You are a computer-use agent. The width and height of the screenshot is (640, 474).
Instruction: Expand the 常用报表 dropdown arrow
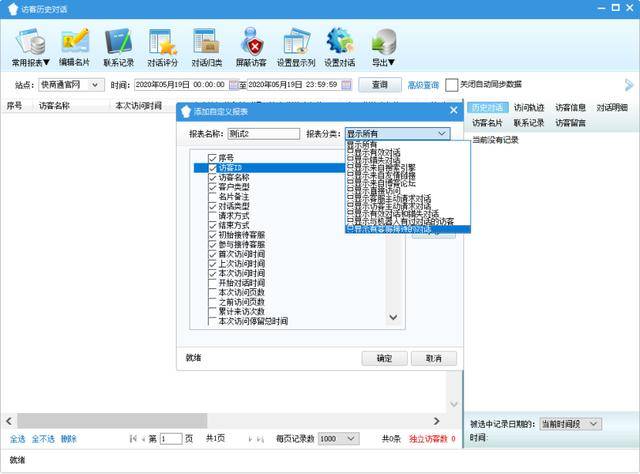pos(46,62)
